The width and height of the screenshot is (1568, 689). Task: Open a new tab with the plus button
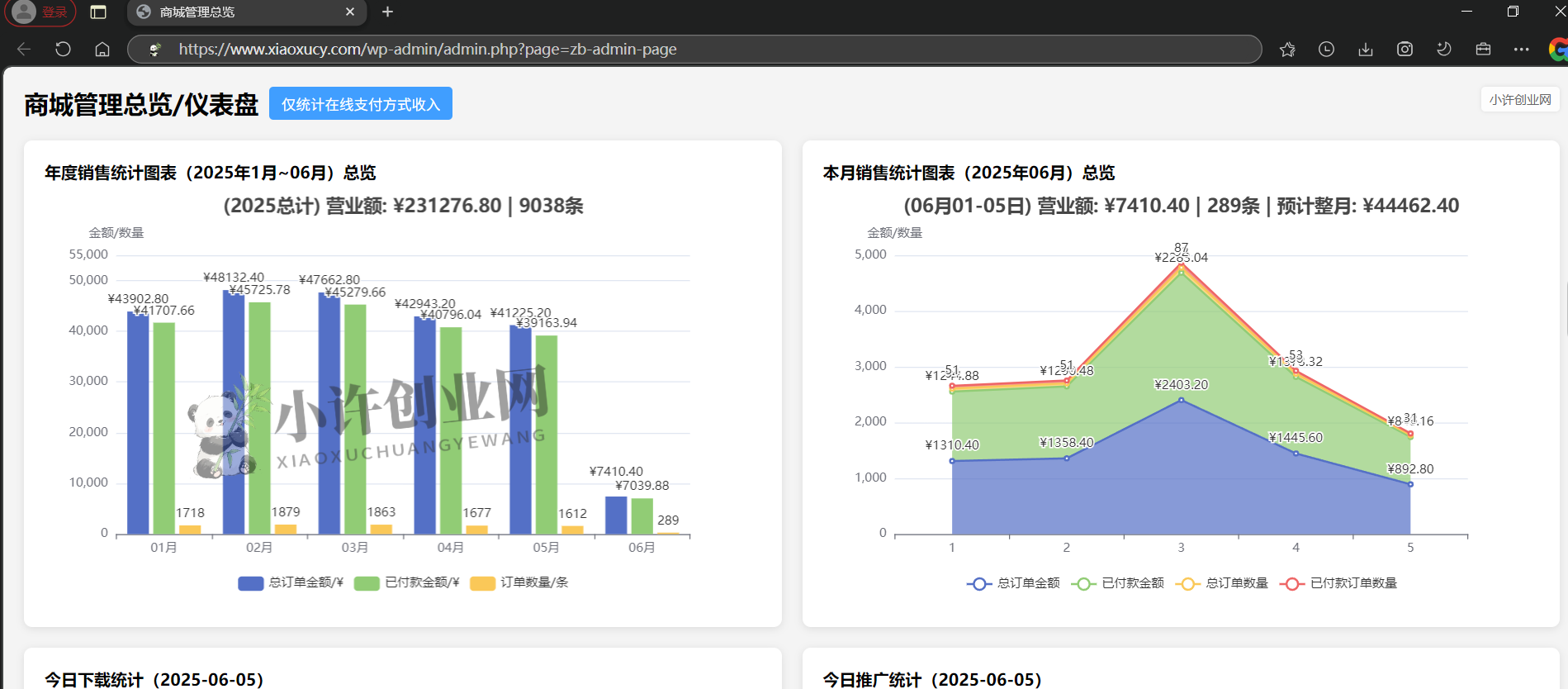pyautogui.click(x=387, y=12)
